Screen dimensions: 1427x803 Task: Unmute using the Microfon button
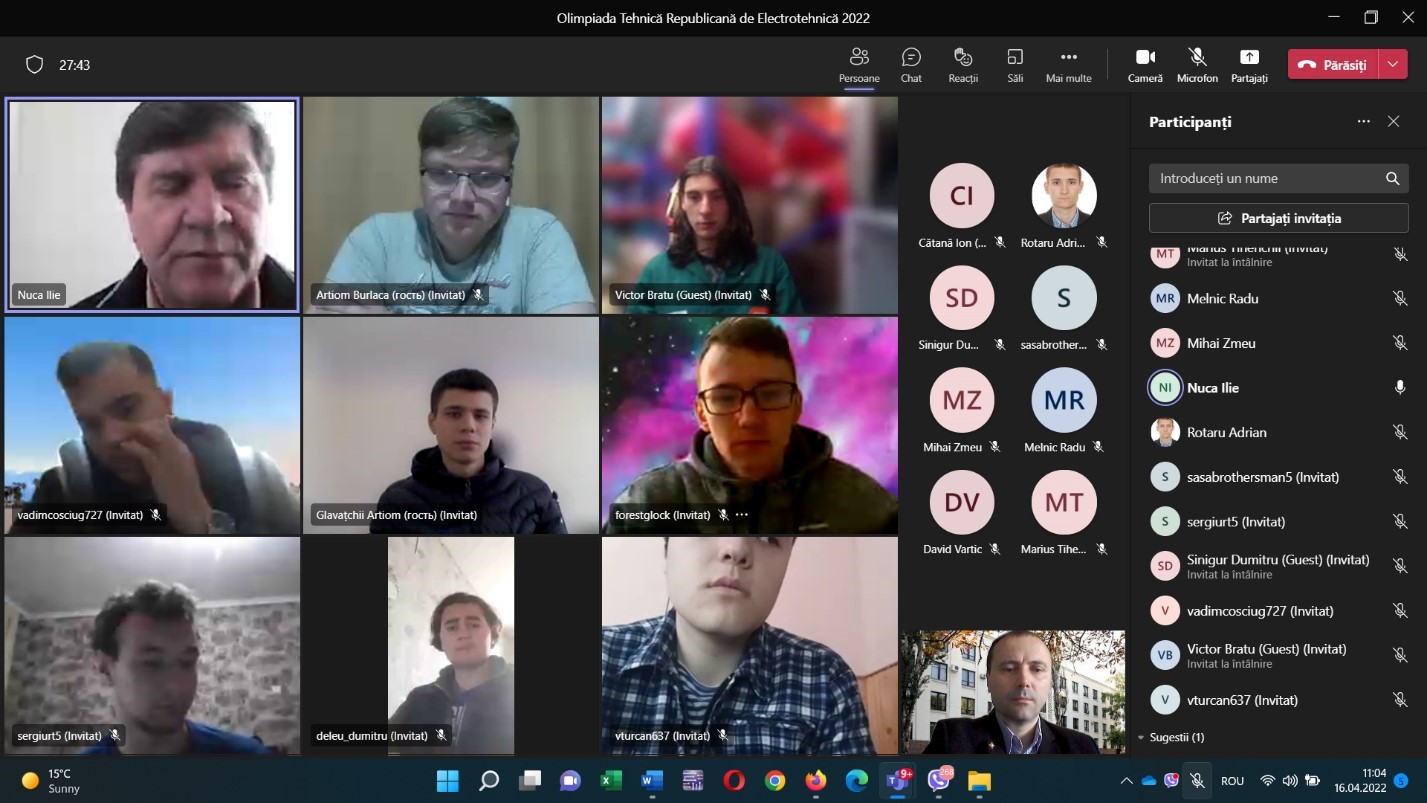pos(1197,64)
